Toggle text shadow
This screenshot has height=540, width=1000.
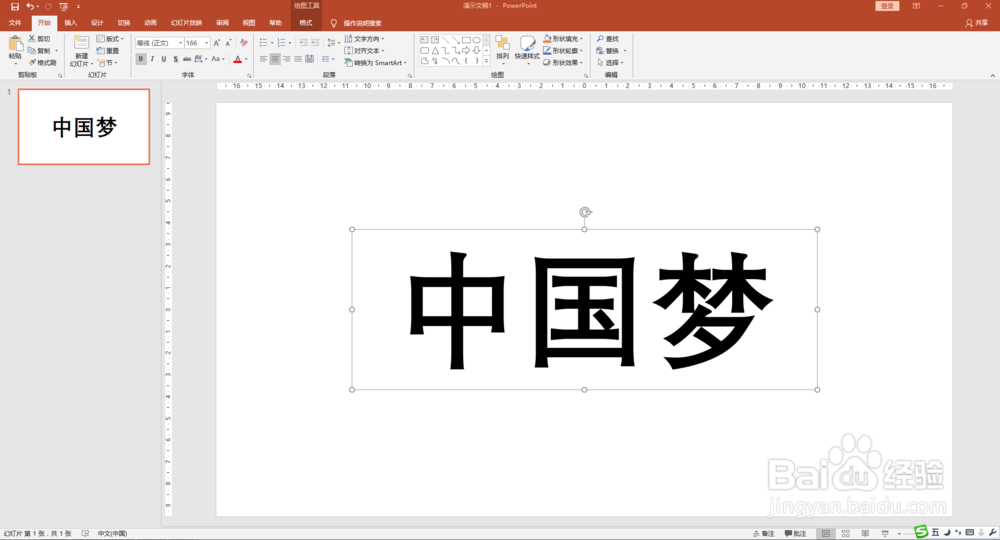(175, 59)
